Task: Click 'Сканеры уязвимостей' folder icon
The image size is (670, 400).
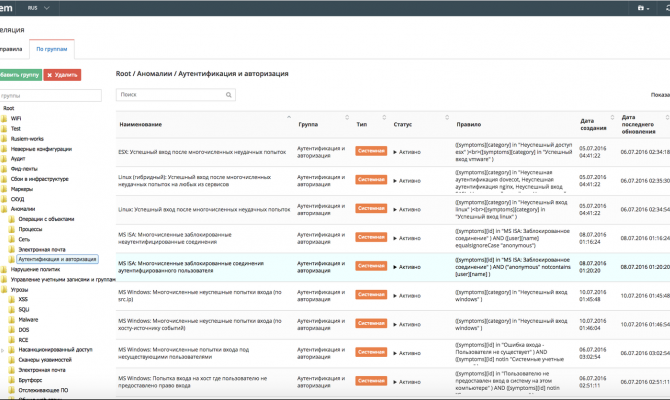Action: tap(12, 360)
